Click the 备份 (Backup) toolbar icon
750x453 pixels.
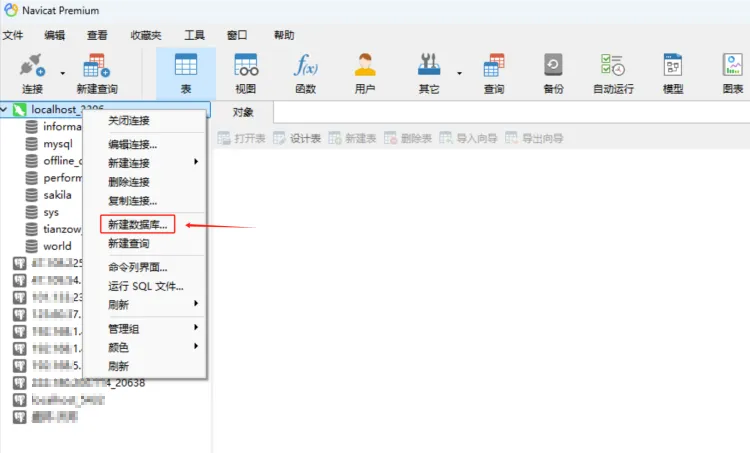[553, 73]
